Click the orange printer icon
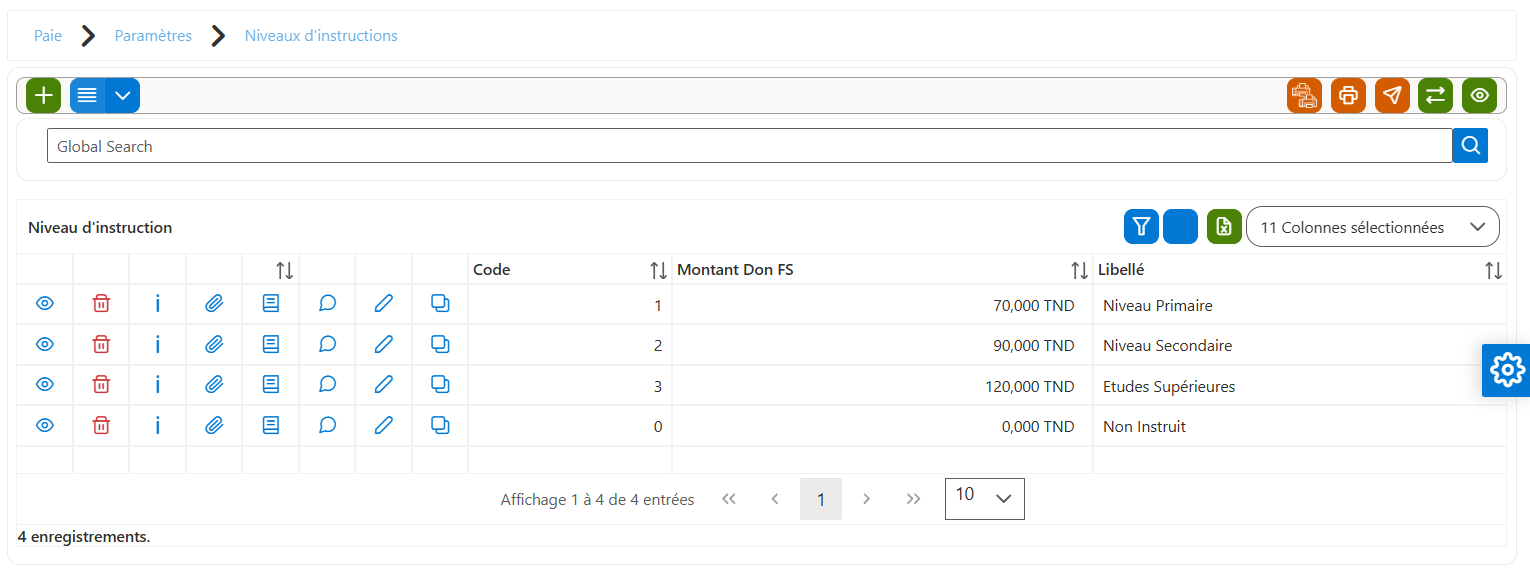The width and height of the screenshot is (1530, 583). 1348,96
